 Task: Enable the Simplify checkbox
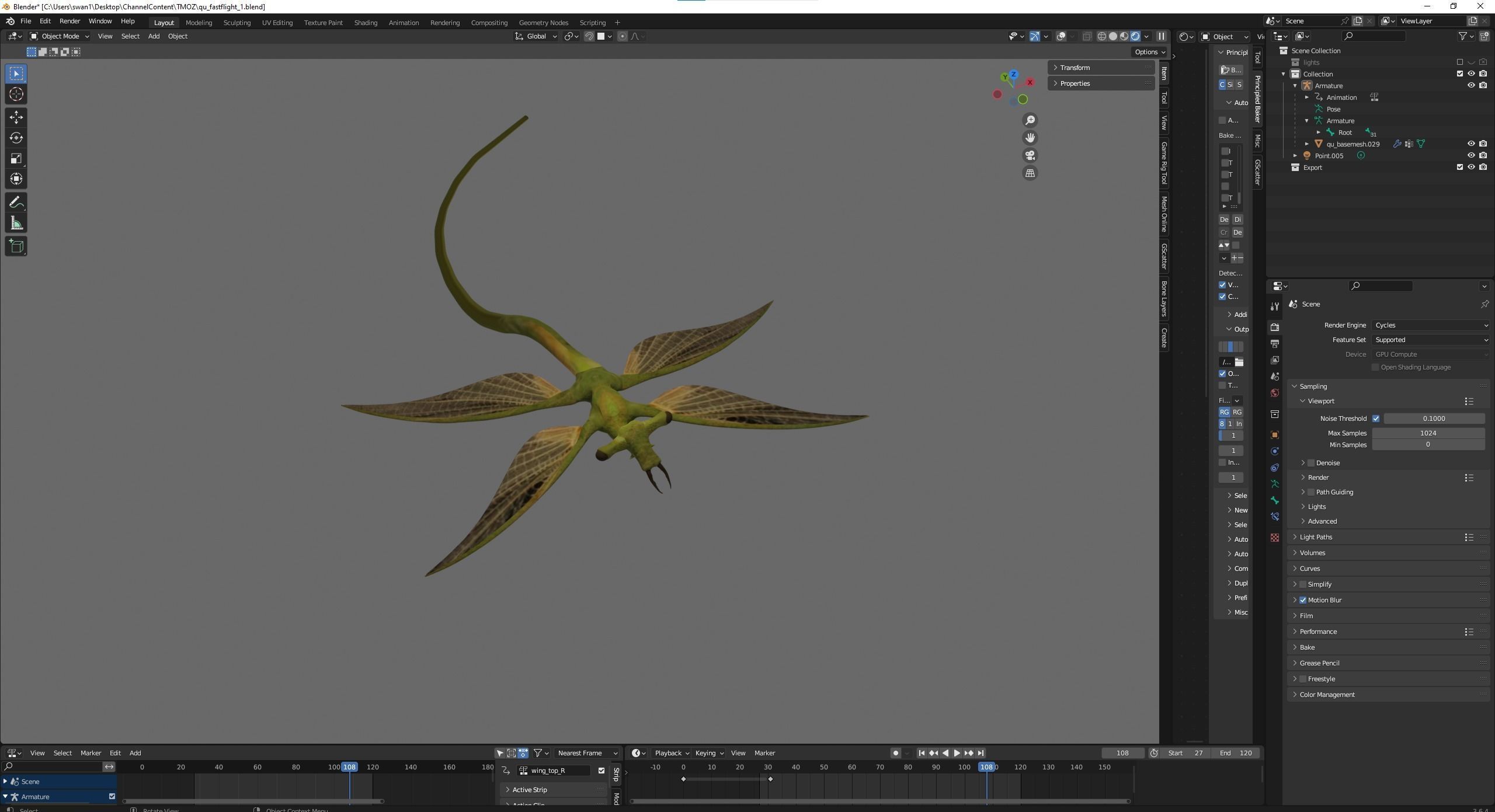[x=1303, y=584]
